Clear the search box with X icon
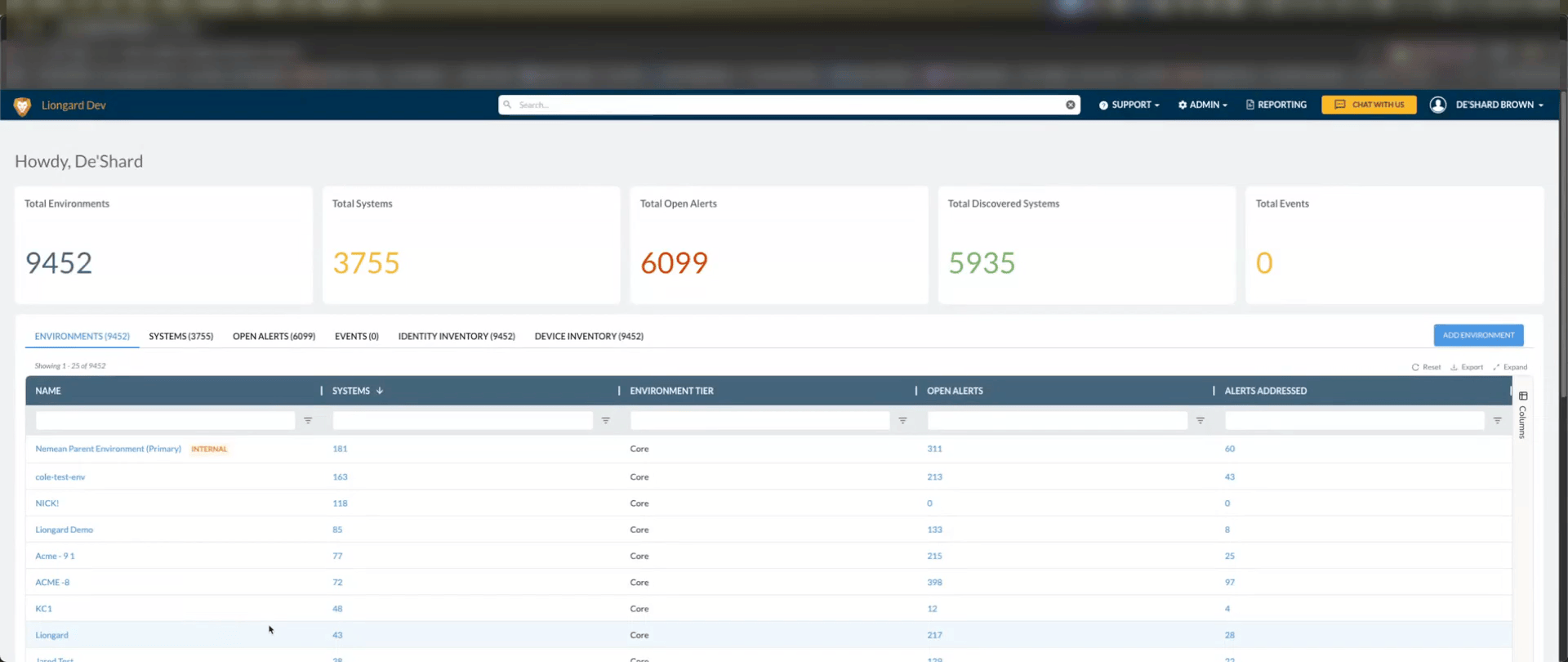The height and width of the screenshot is (662, 1568). pos(1070,105)
